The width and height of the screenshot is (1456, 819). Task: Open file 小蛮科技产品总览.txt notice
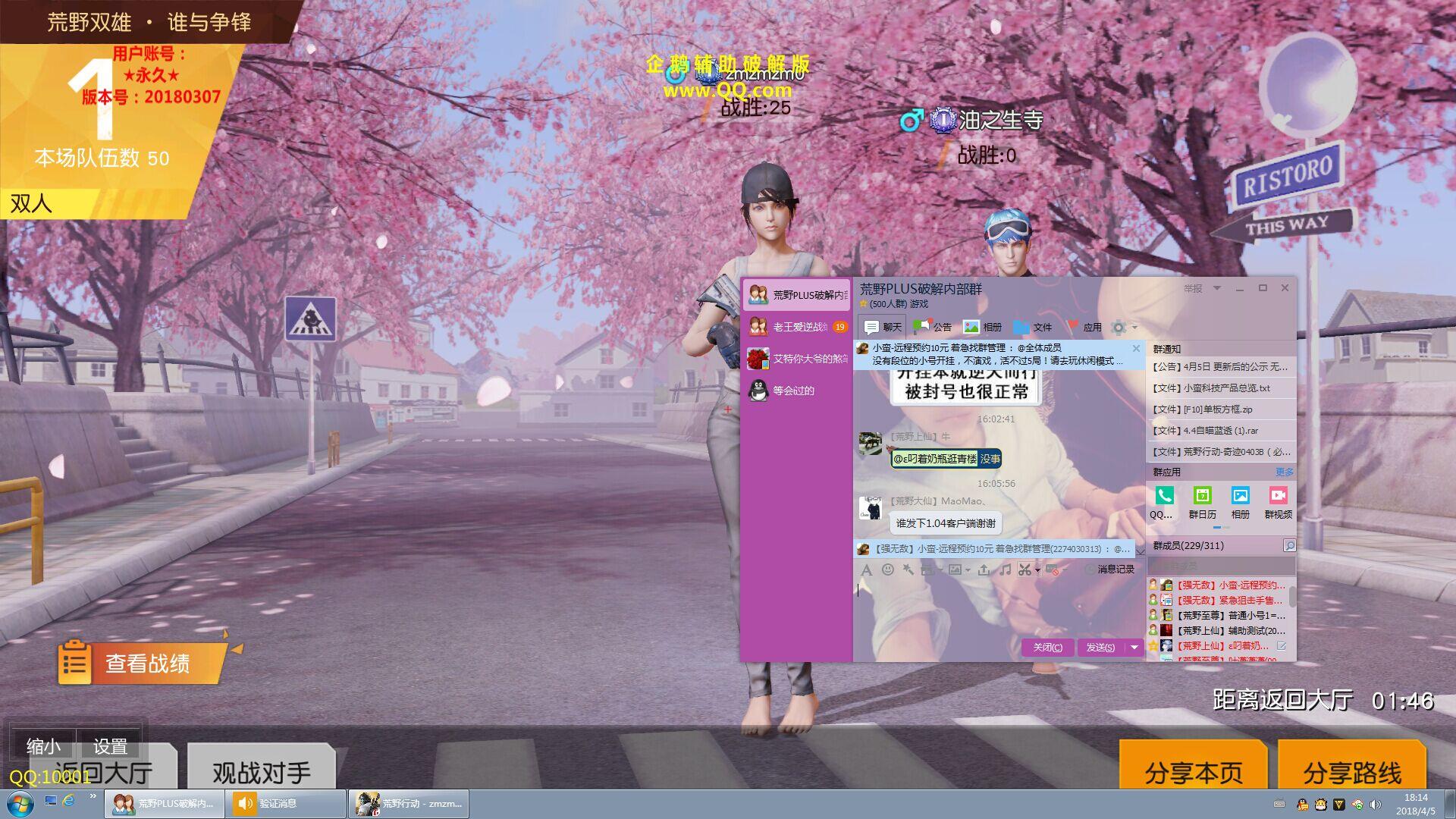pos(1220,388)
